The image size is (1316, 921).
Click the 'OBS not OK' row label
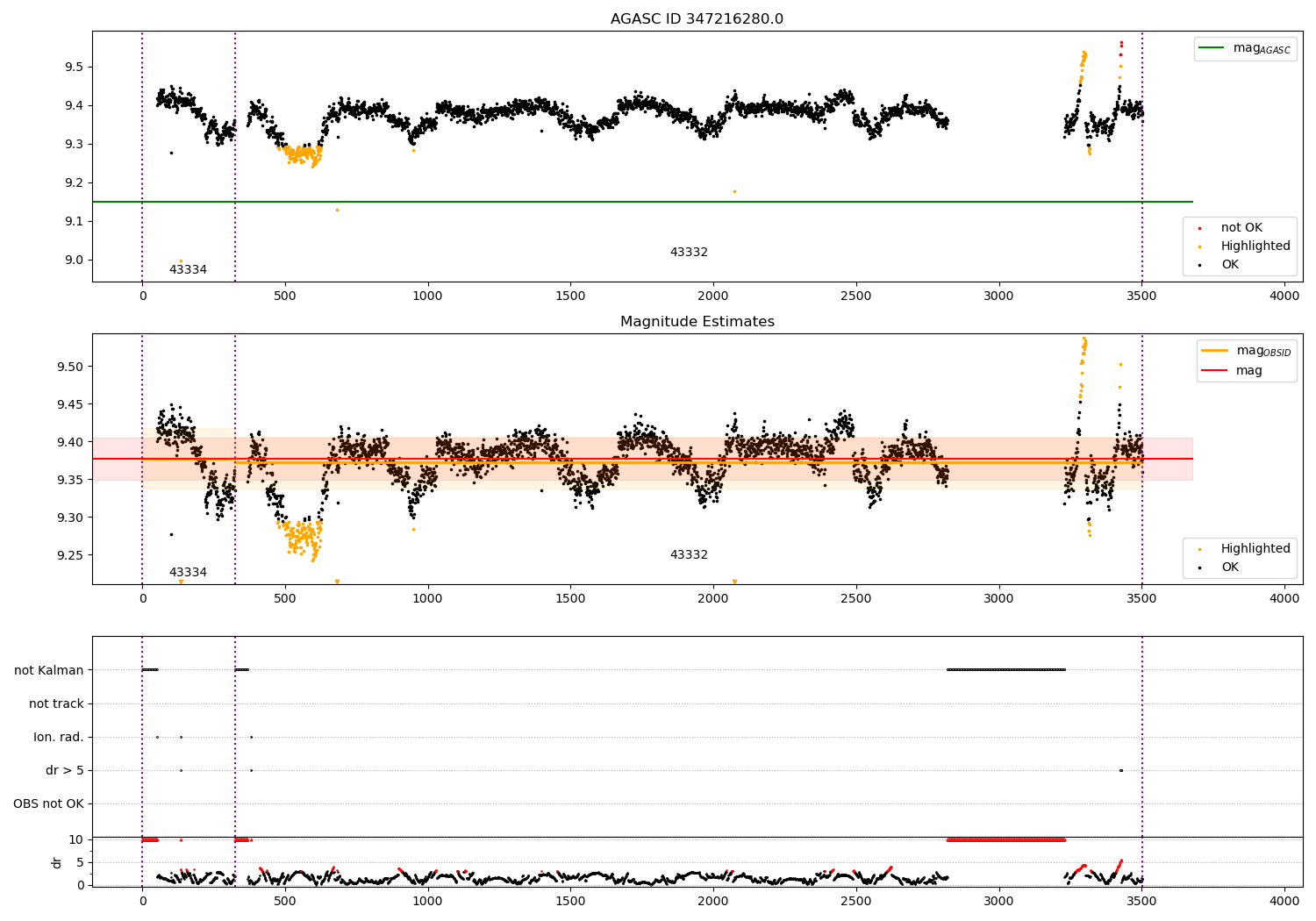pyautogui.click(x=48, y=803)
